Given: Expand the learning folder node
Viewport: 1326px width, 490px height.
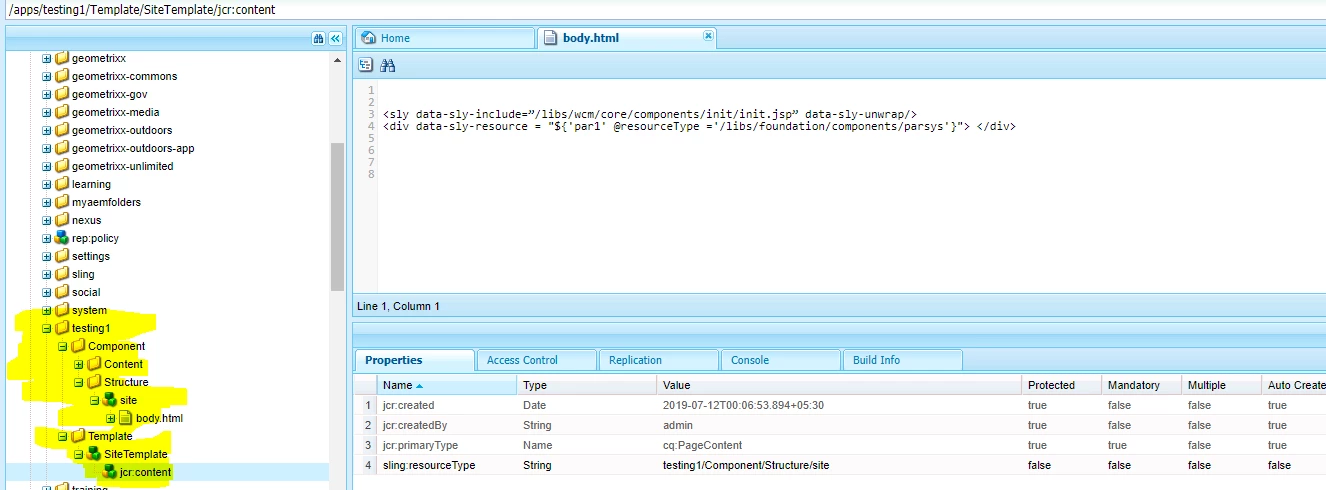Looking at the screenshot, I should pyautogui.click(x=46, y=184).
